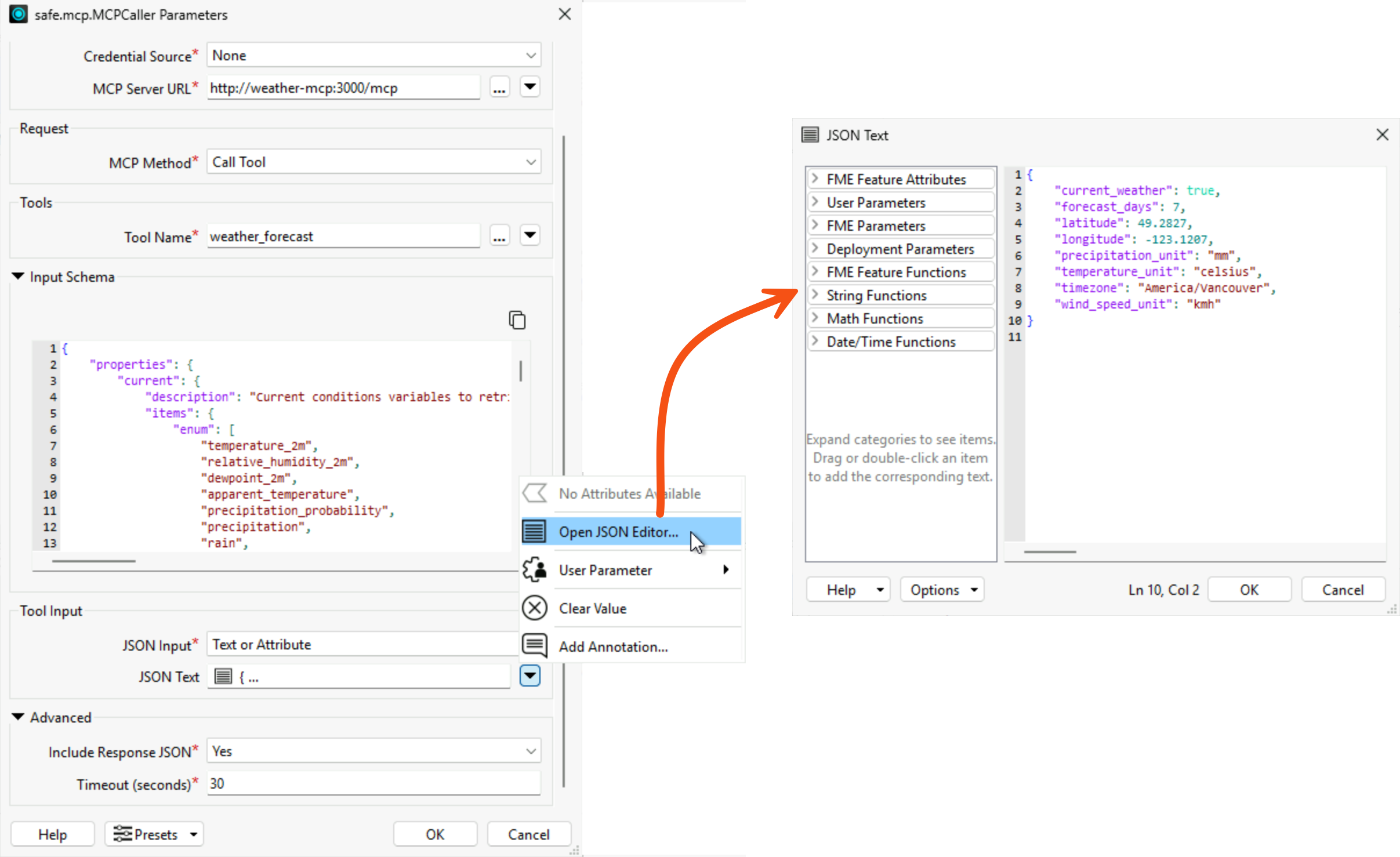1400x857 pixels.
Task: Click Input Schema horizontal scrollbar
Action: click(93, 561)
